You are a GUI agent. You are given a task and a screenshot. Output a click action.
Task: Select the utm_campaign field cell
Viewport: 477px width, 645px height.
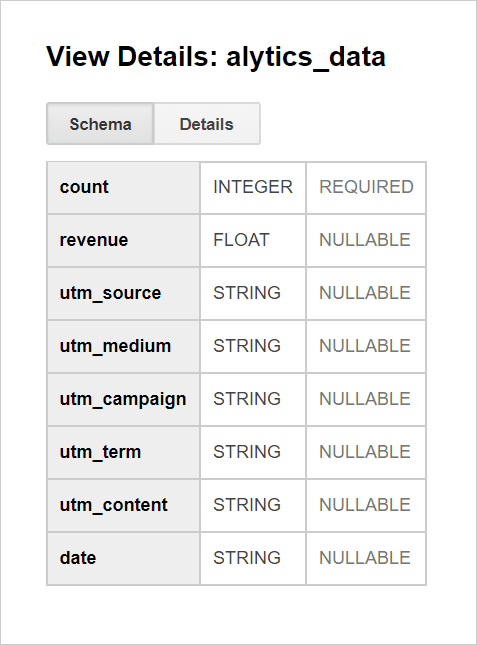123,399
